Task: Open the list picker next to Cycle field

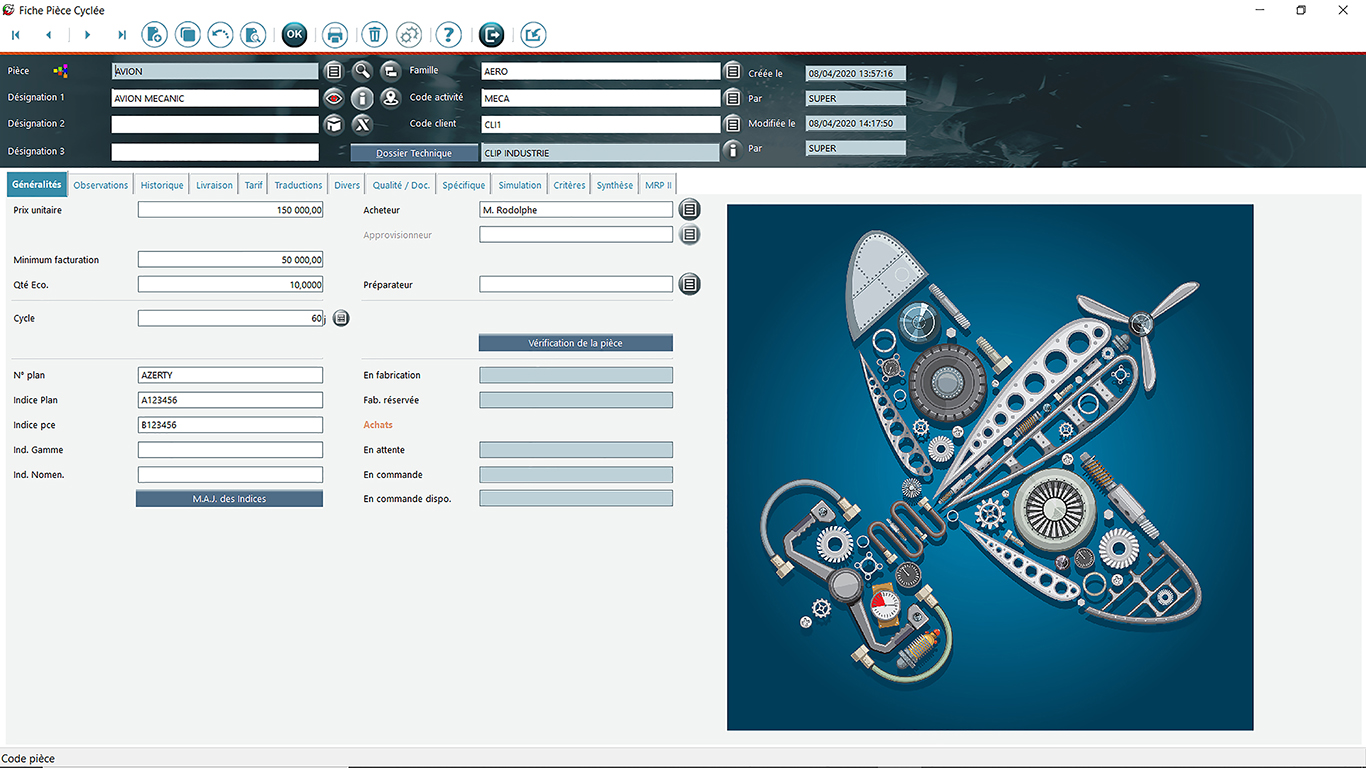Action: [341, 318]
